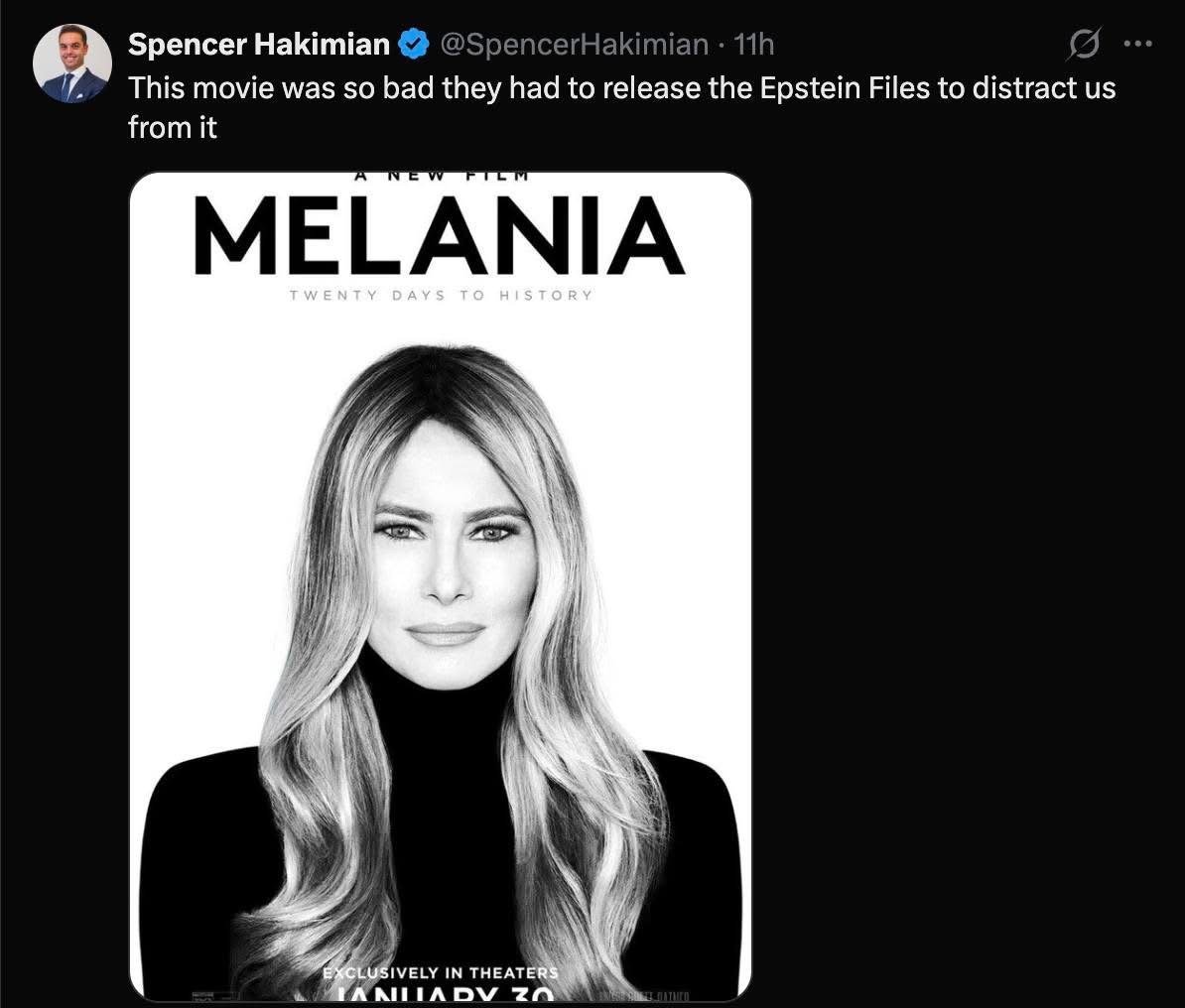Open the three-dot more options menu
This screenshot has height=1008, width=1185.
pyautogui.click(x=1136, y=45)
